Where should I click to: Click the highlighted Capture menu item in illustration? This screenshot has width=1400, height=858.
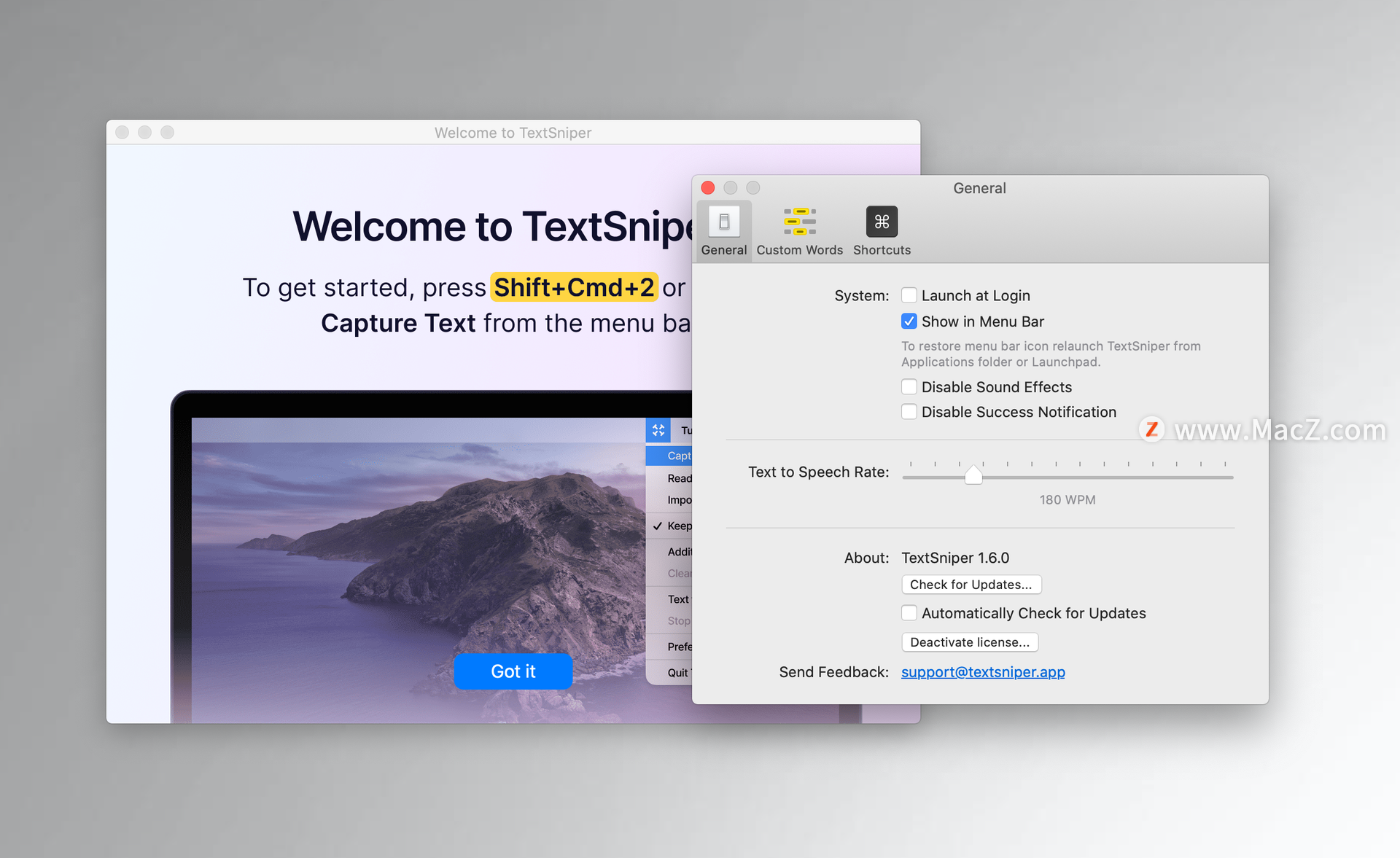669,456
